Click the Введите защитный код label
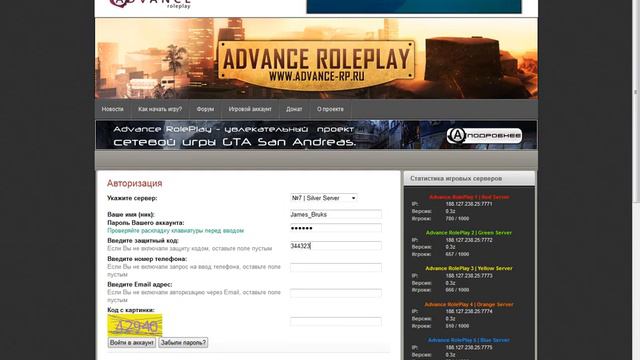Viewport: 640px width, 360px height. click(143, 240)
